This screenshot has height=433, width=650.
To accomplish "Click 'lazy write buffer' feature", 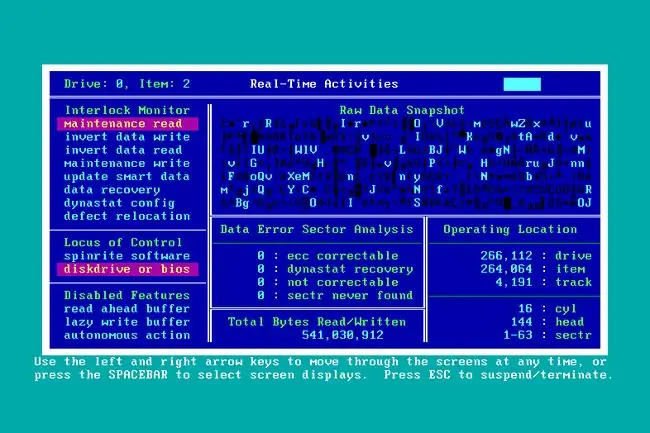I will pos(127,322).
